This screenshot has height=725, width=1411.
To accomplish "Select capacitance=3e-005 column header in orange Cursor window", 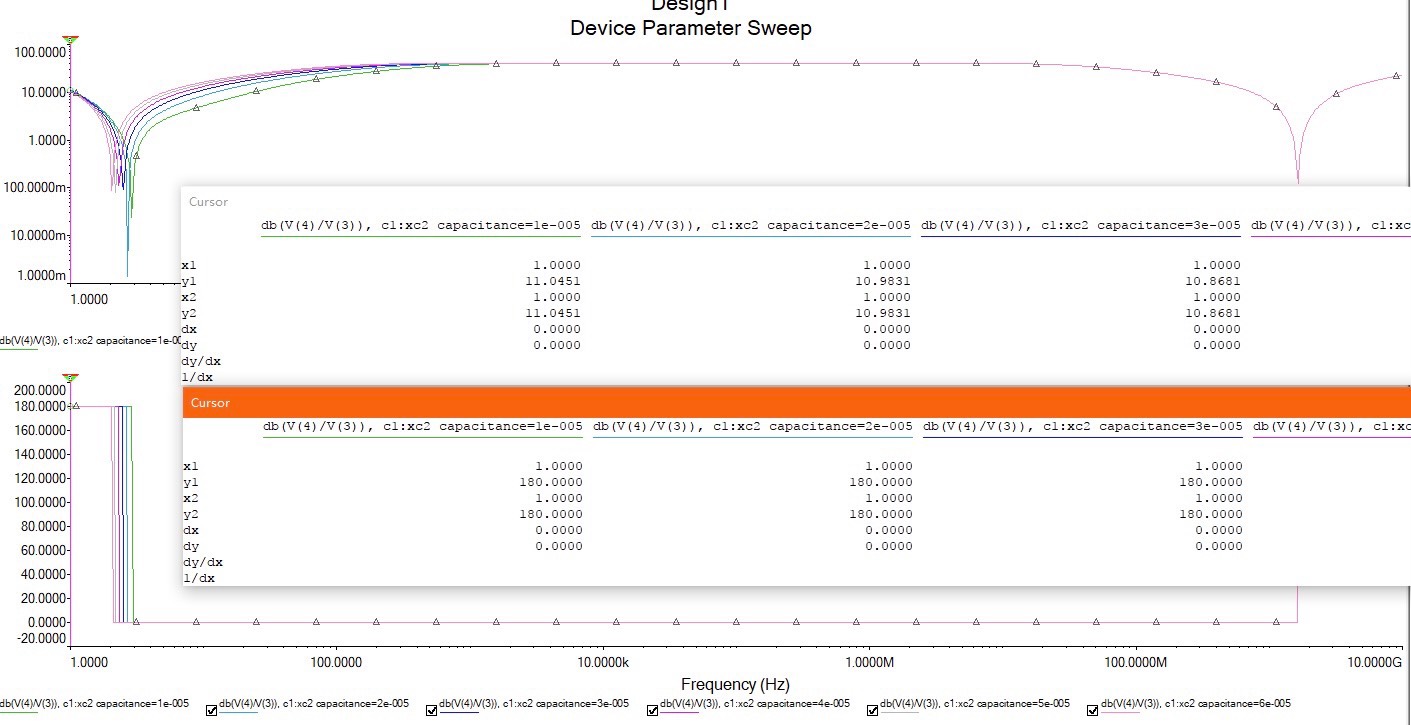I will pos(1082,426).
